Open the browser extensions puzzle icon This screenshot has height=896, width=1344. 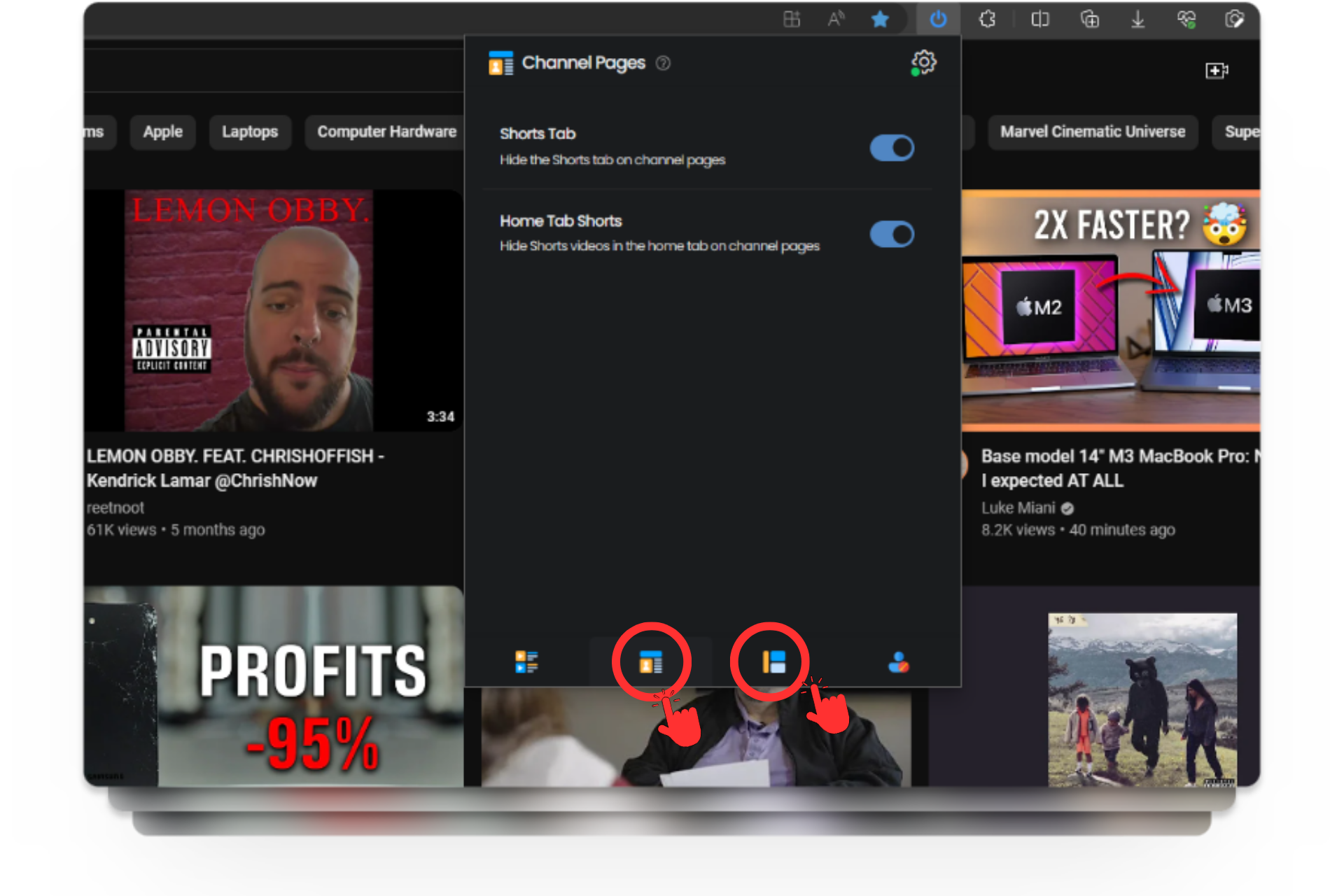[x=987, y=19]
